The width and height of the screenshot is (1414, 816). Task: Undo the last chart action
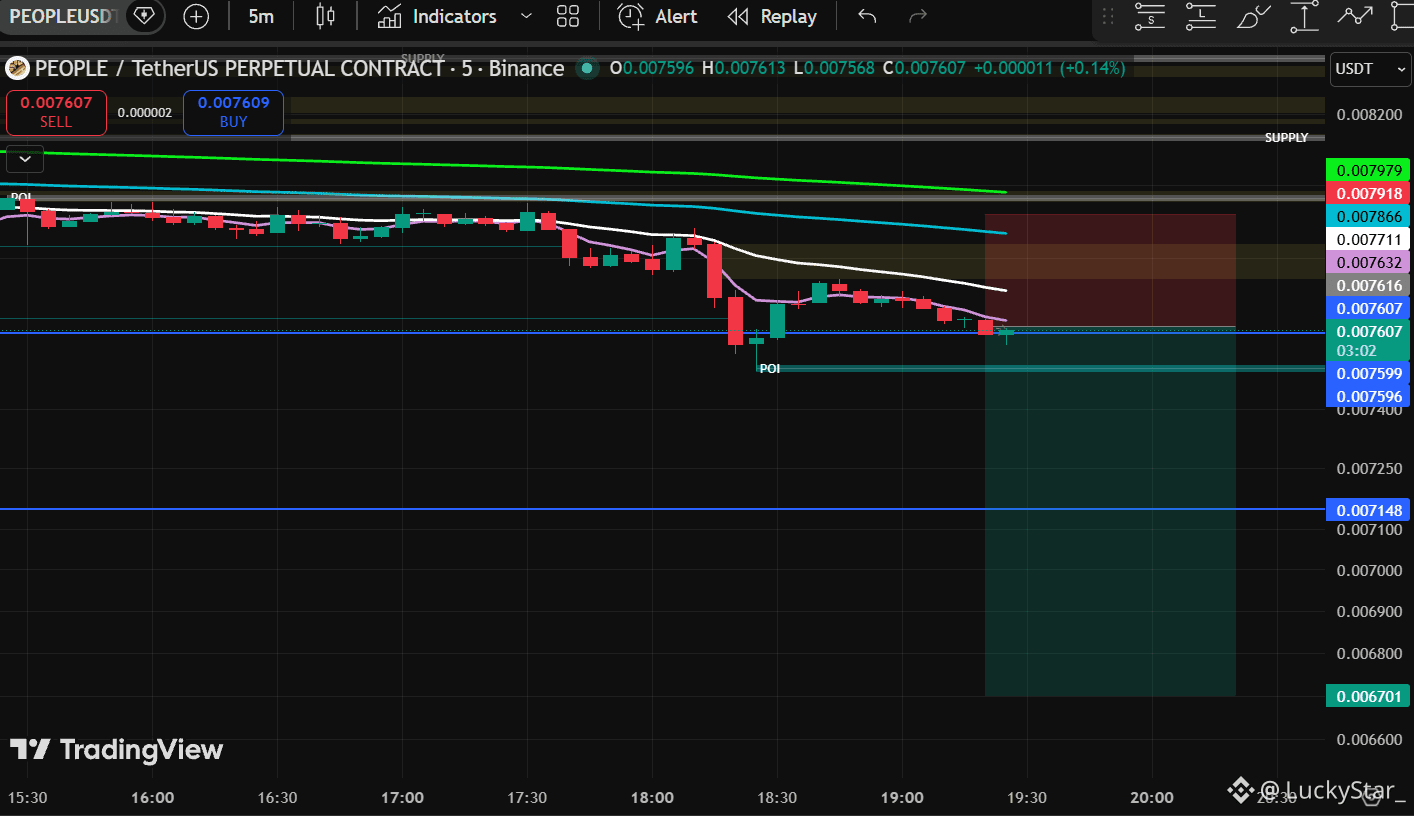(867, 16)
